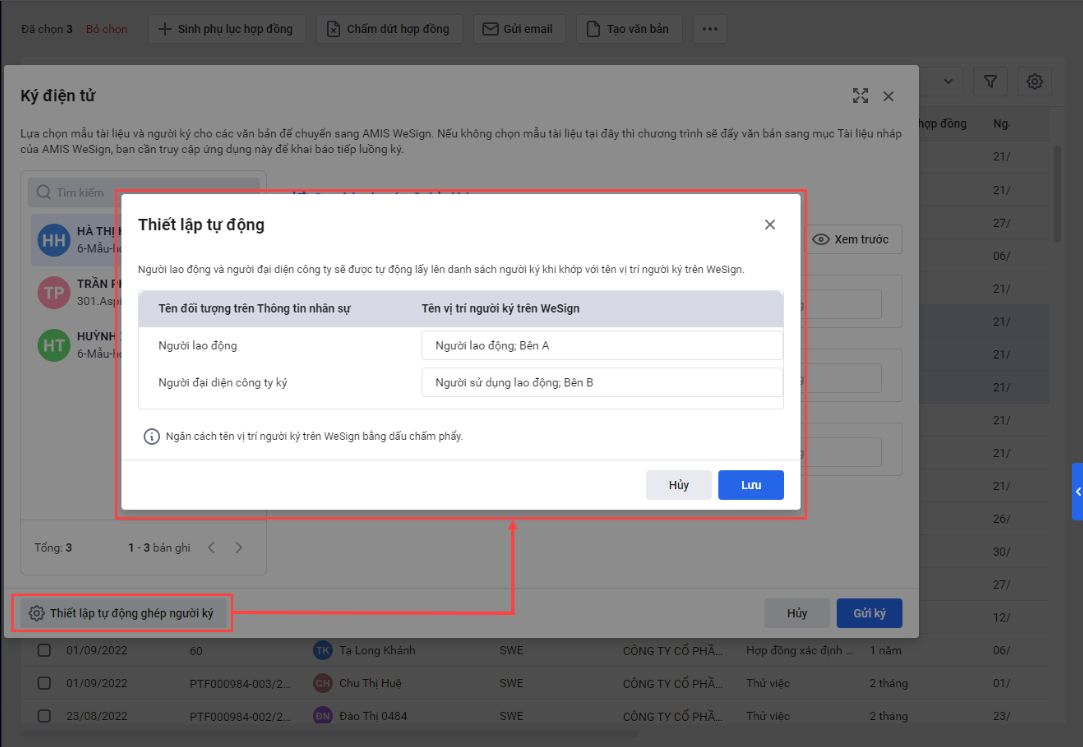Image resolution: width=1083 pixels, height=747 pixels.
Task: Click the vertical scrollbar of the table
Action: tap(1057, 193)
